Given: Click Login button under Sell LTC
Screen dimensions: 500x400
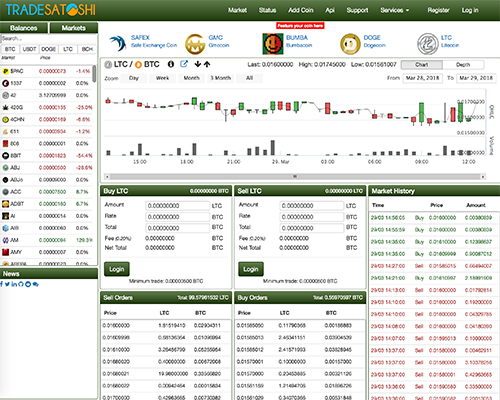Looking at the screenshot, I should tap(251, 269).
